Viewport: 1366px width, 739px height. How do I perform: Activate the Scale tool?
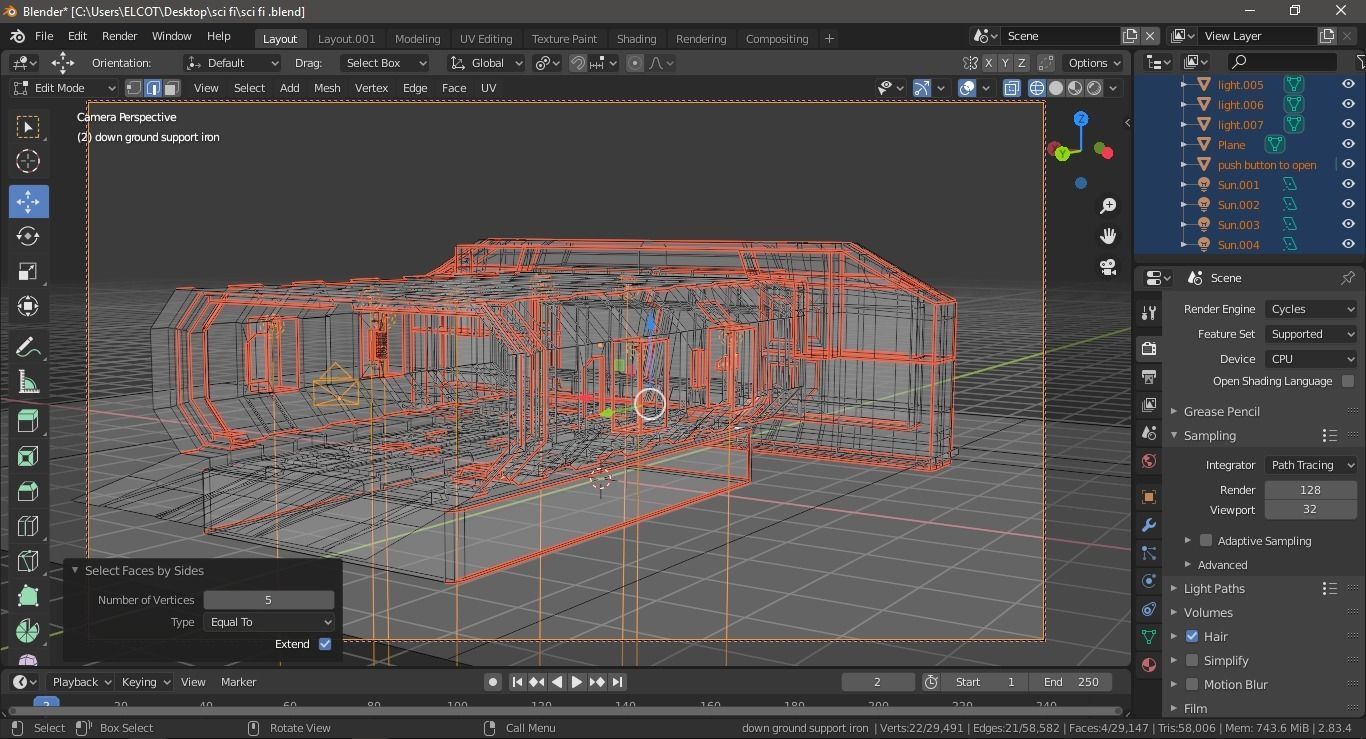[x=28, y=271]
